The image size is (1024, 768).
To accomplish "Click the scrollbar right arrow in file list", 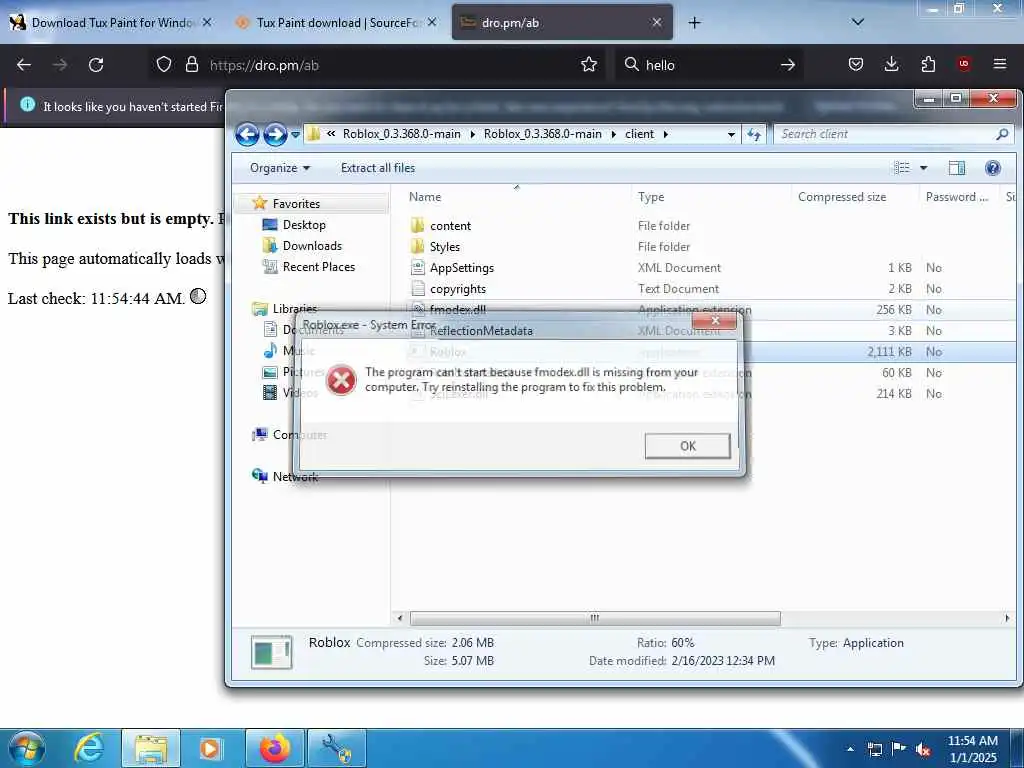I will click(1006, 618).
